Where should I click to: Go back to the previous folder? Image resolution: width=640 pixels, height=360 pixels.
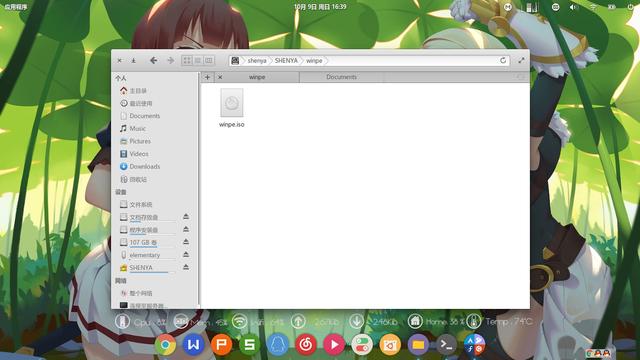[x=153, y=60]
